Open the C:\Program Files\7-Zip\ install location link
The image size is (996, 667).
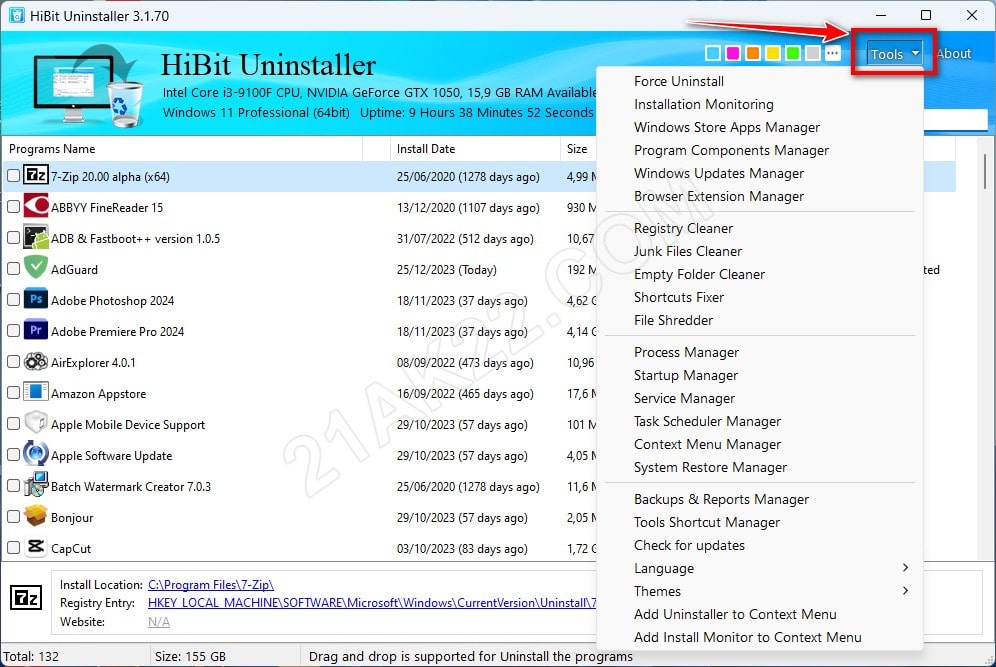pos(211,584)
